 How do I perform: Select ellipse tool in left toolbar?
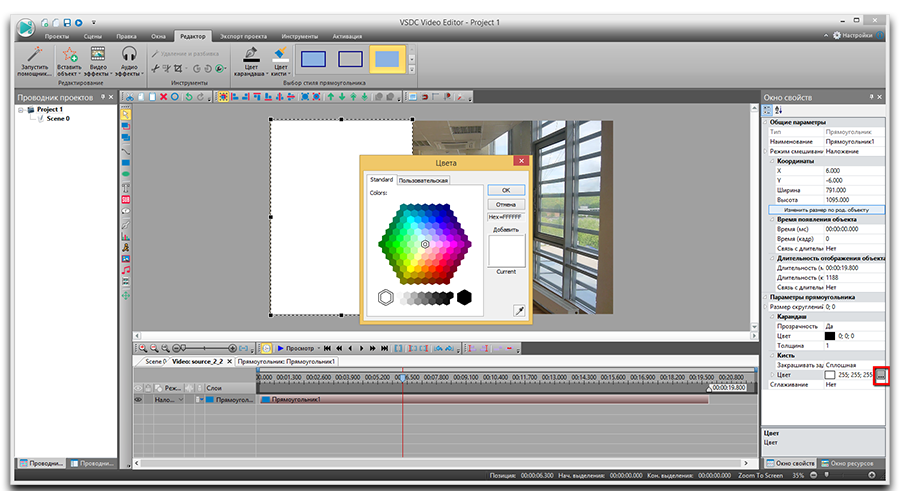pos(126,174)
